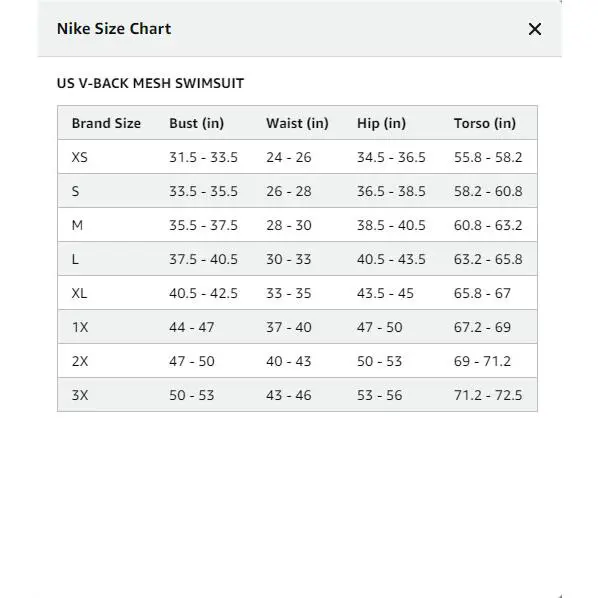
Task: Click the XL hip value 43.5 - 45
Action: click(x=385, y=293)
